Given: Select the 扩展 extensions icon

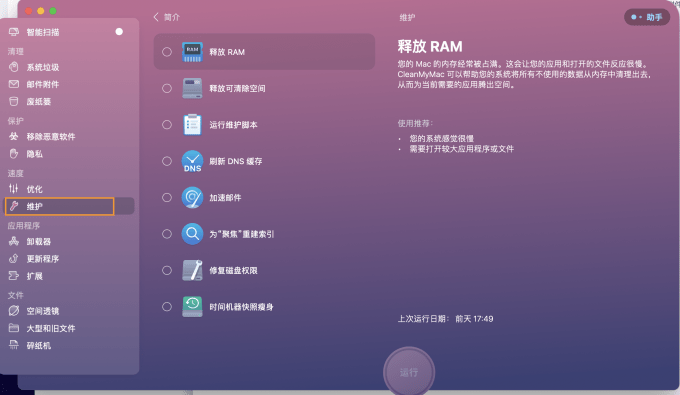Looking at the screenshot, I should [x=14, y=275].
